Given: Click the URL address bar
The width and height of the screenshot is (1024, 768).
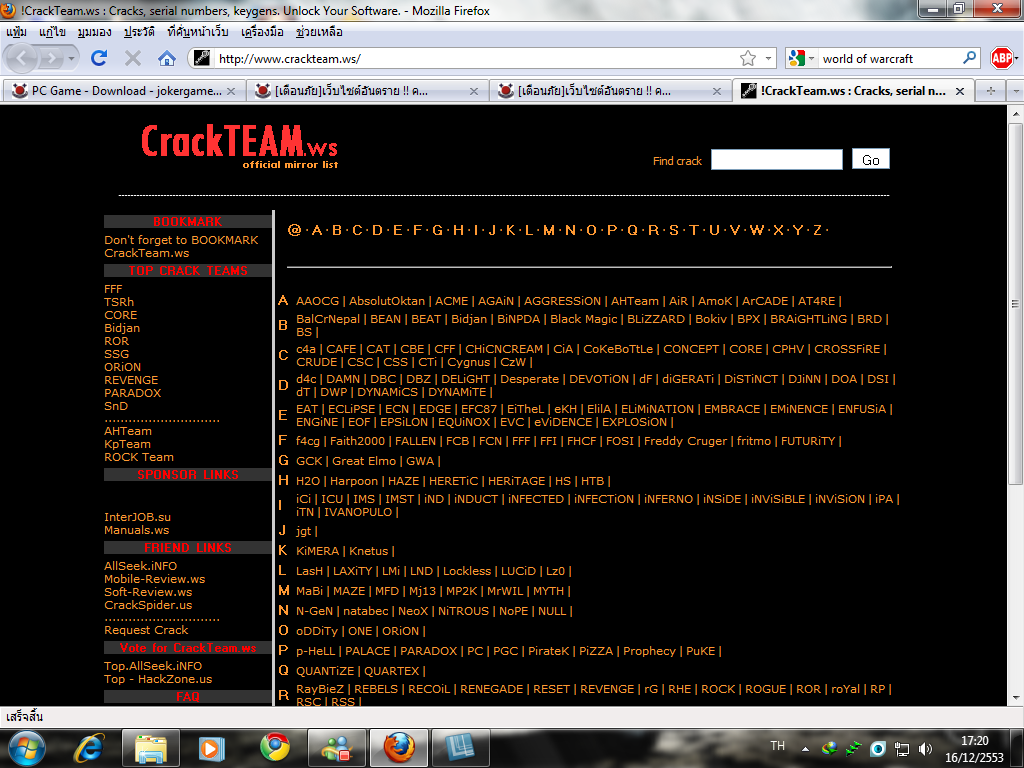Looking at the screenshot, I should [477, 59].
